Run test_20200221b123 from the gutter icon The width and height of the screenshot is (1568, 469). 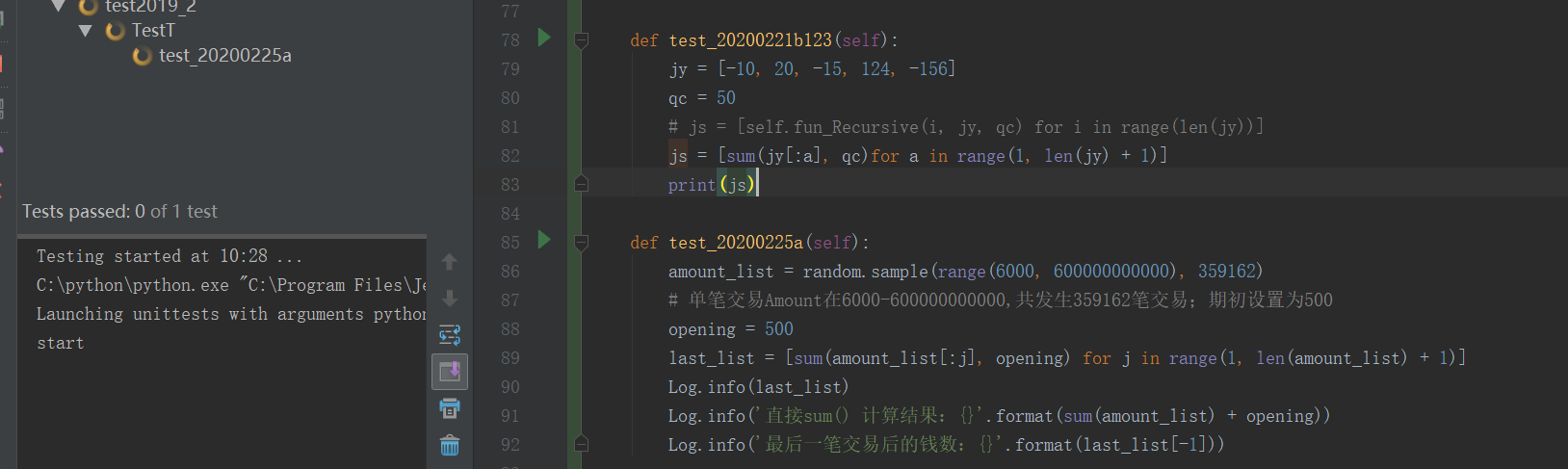[544, 38]
